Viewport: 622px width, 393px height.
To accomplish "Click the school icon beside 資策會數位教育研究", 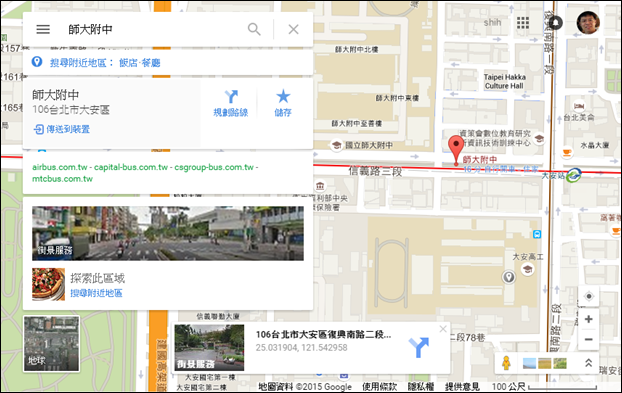I will click(539, 138).
